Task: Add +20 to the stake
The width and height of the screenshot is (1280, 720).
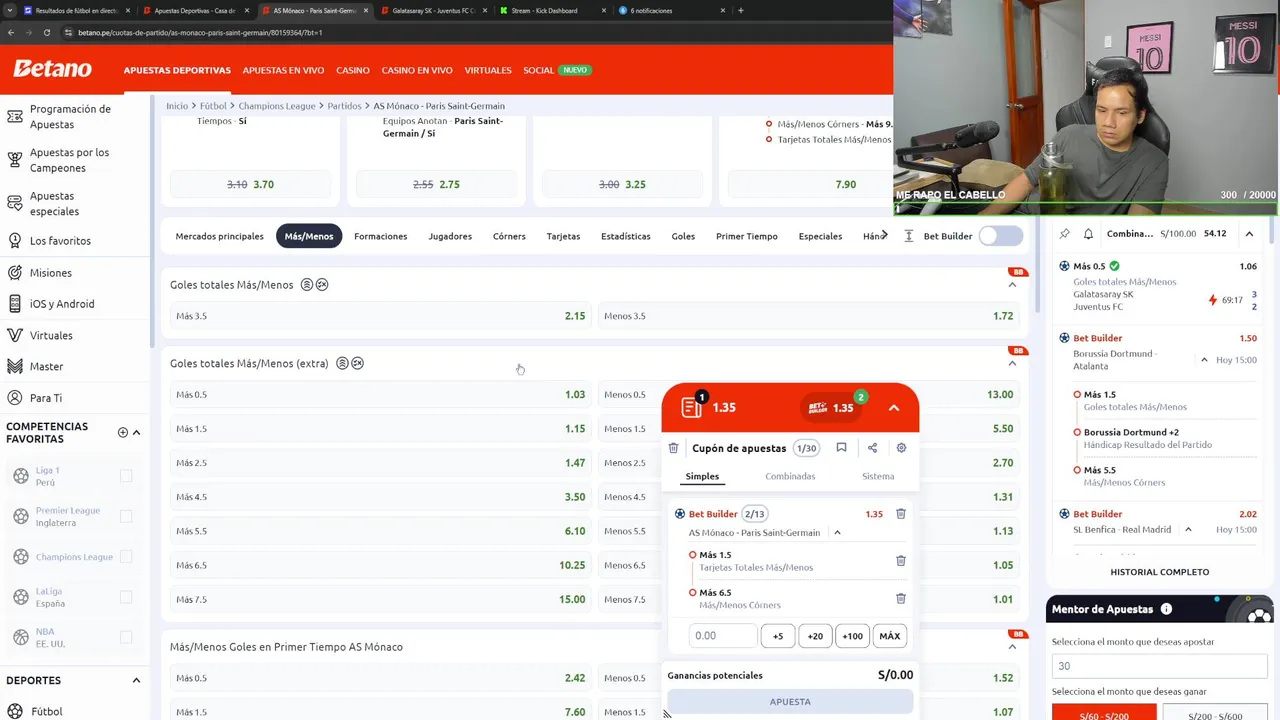Action: point(815,636)
